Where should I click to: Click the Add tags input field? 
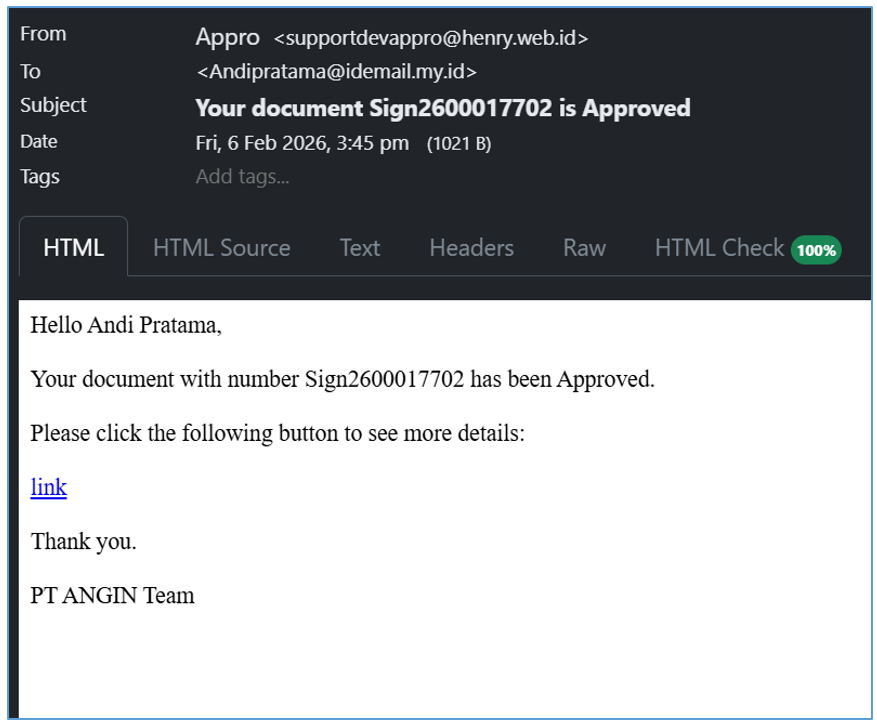pos(243,177)
